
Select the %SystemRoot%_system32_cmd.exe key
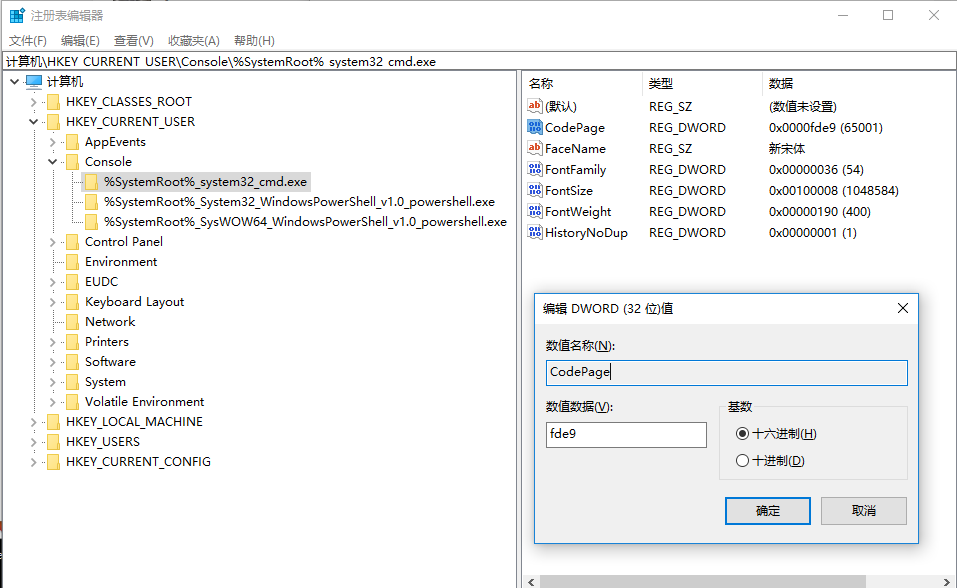205,182
